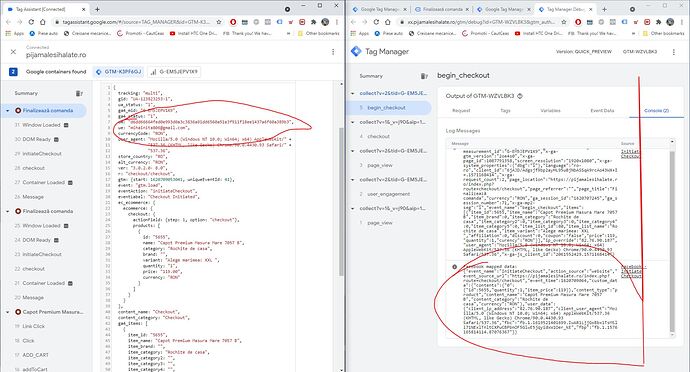Collapse the Capot Premium Masura event group
Screen dimensions: 690x372
pos(7,312)
